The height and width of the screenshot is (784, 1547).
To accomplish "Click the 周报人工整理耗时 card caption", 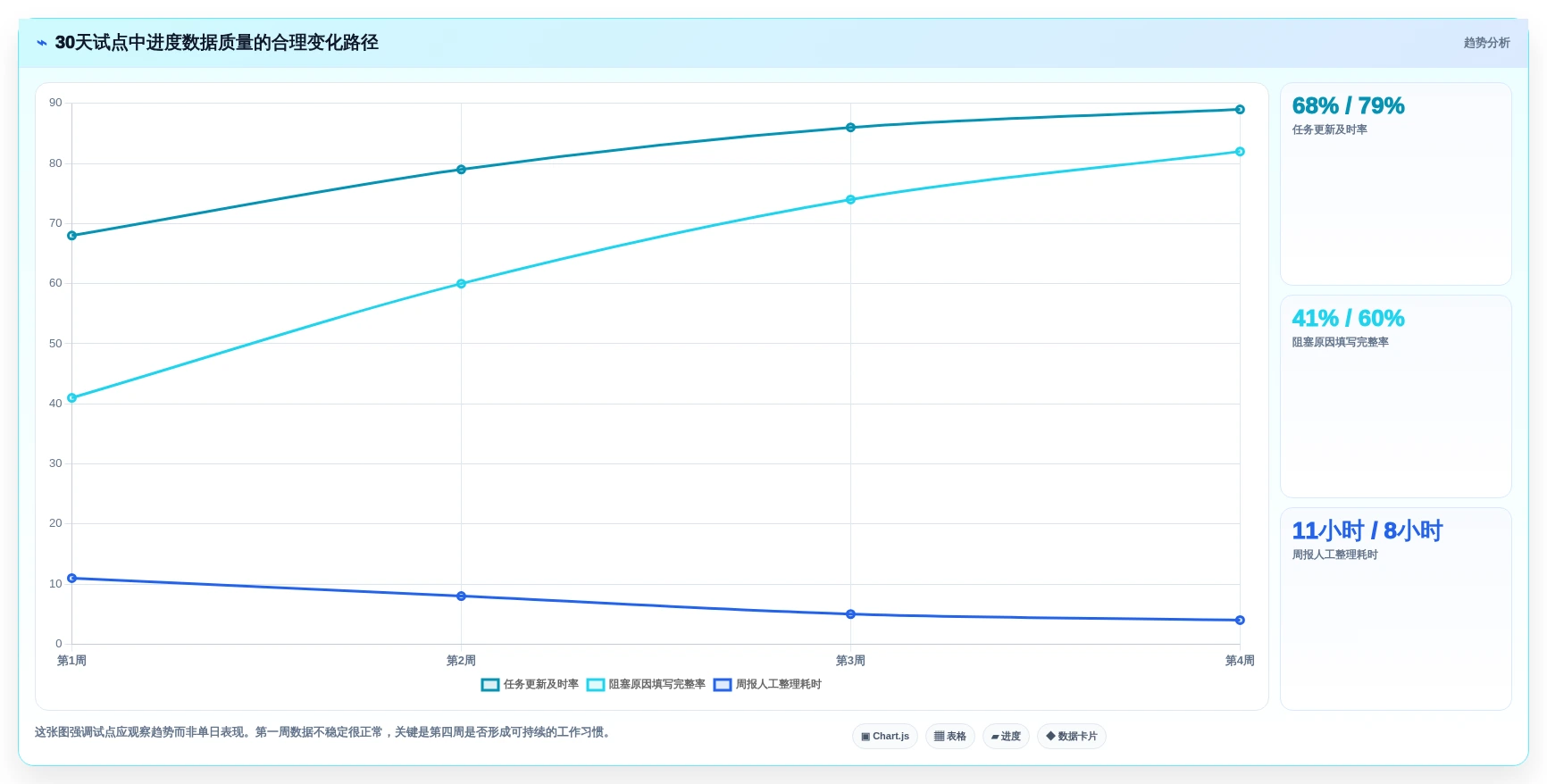I will point(1334,555).
